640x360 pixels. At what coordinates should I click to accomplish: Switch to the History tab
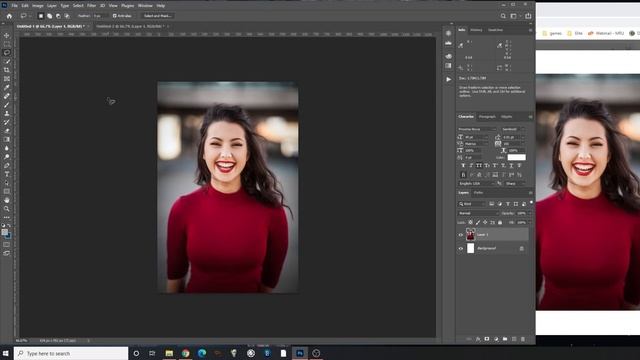476,30
